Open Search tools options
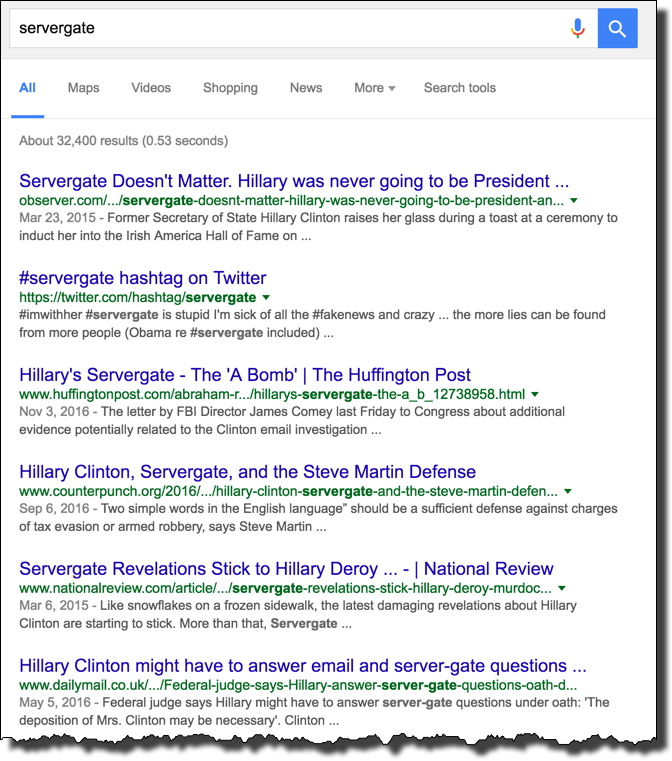Viewport: 672px width, 761px height. pyautogui.click(x=459, y=88)
